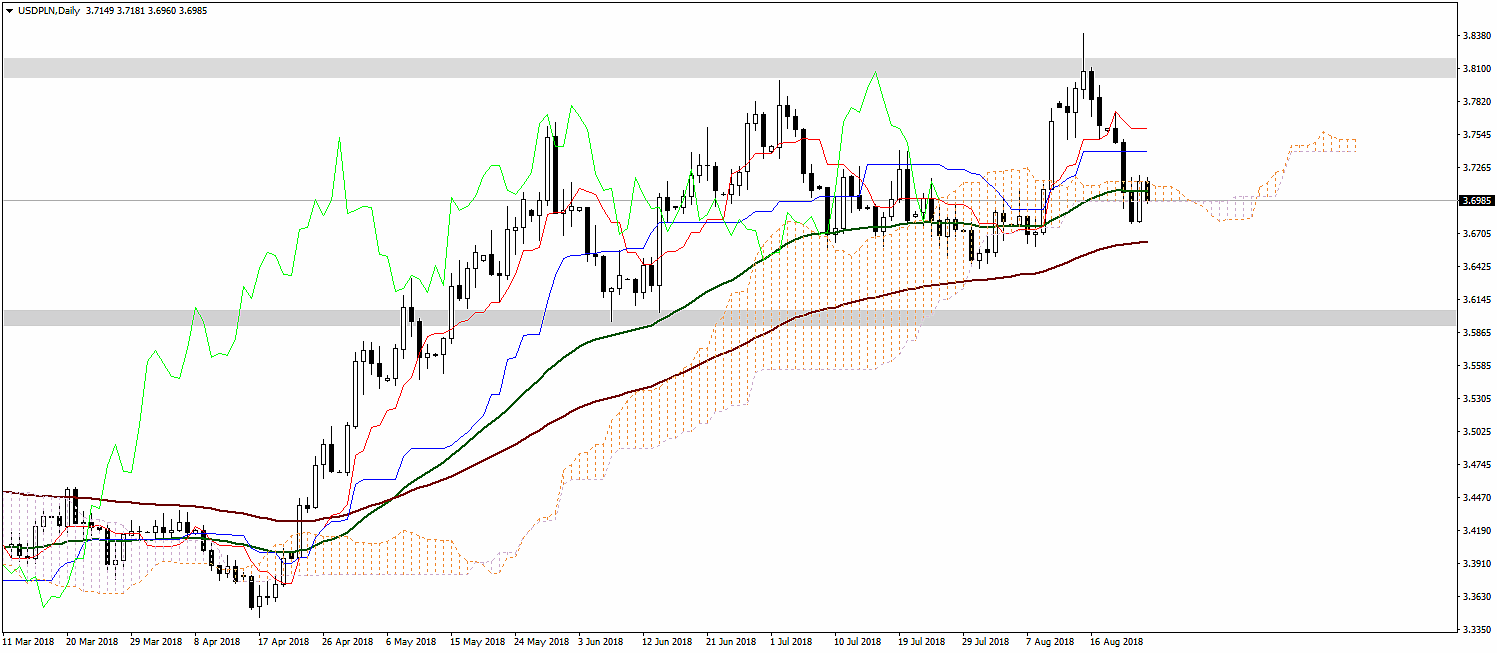Click the 3.5305 price axis label
The height and width of the screenshot is (653, 1497).
click(x=1476, y=398)
